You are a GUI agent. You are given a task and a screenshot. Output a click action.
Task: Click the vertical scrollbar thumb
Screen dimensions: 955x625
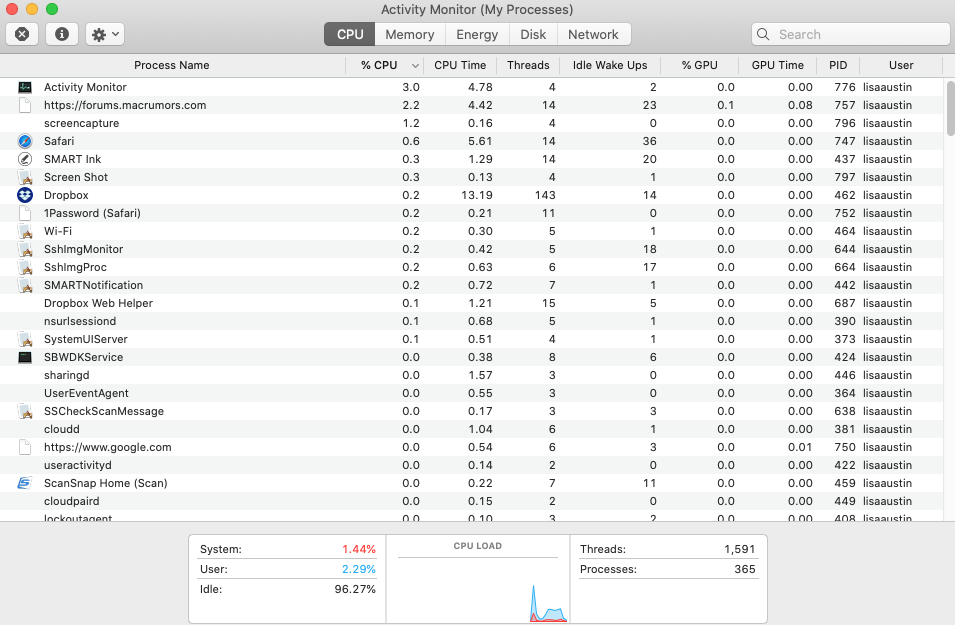tap(950, 108)
